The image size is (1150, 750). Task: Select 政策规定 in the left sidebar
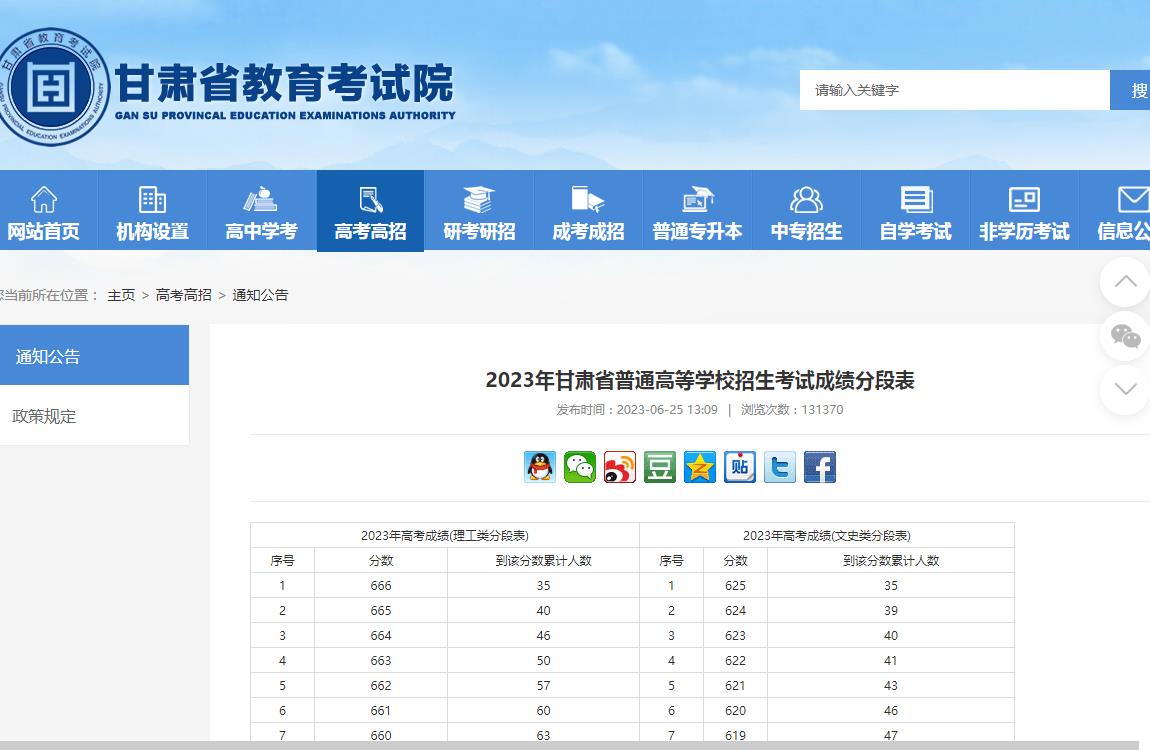point(95,416)
